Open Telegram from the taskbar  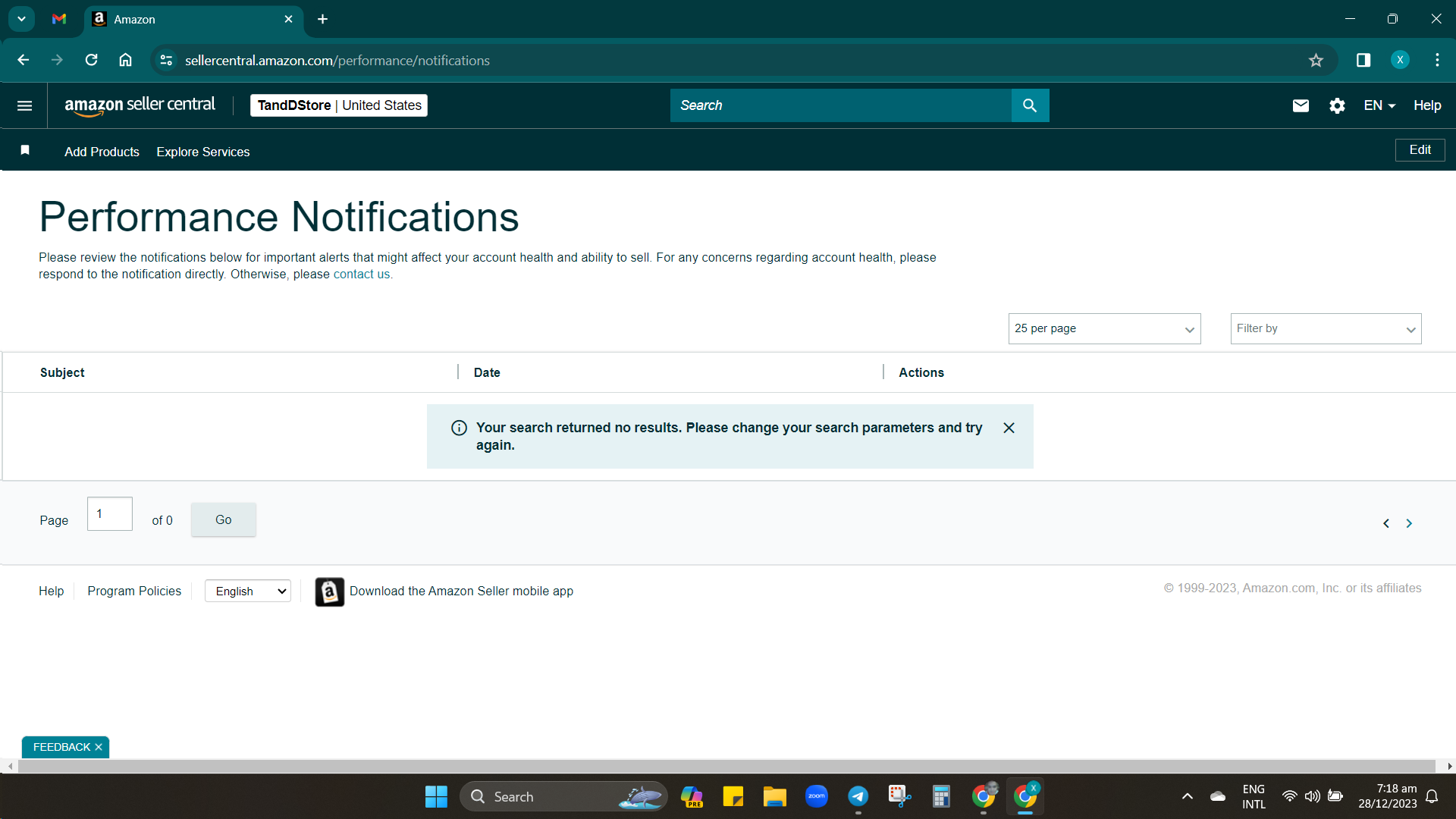click(x=858, y=796)
